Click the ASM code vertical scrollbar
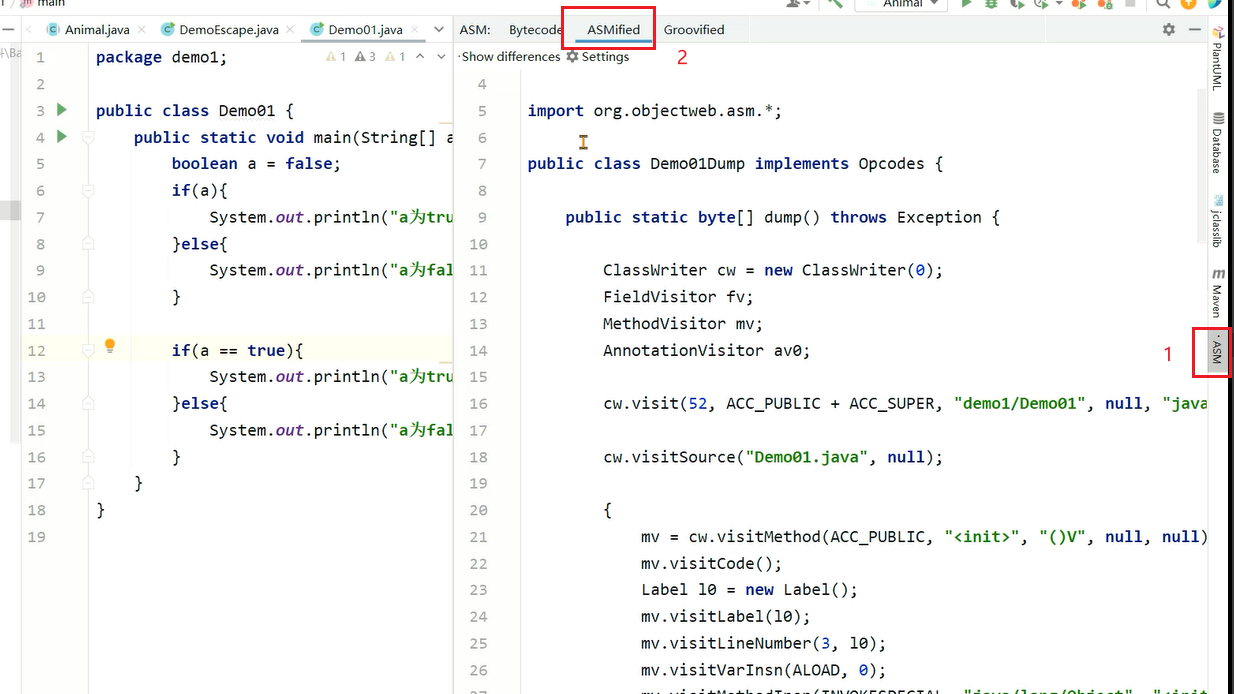The image size is (1234, 694). 1203,160
